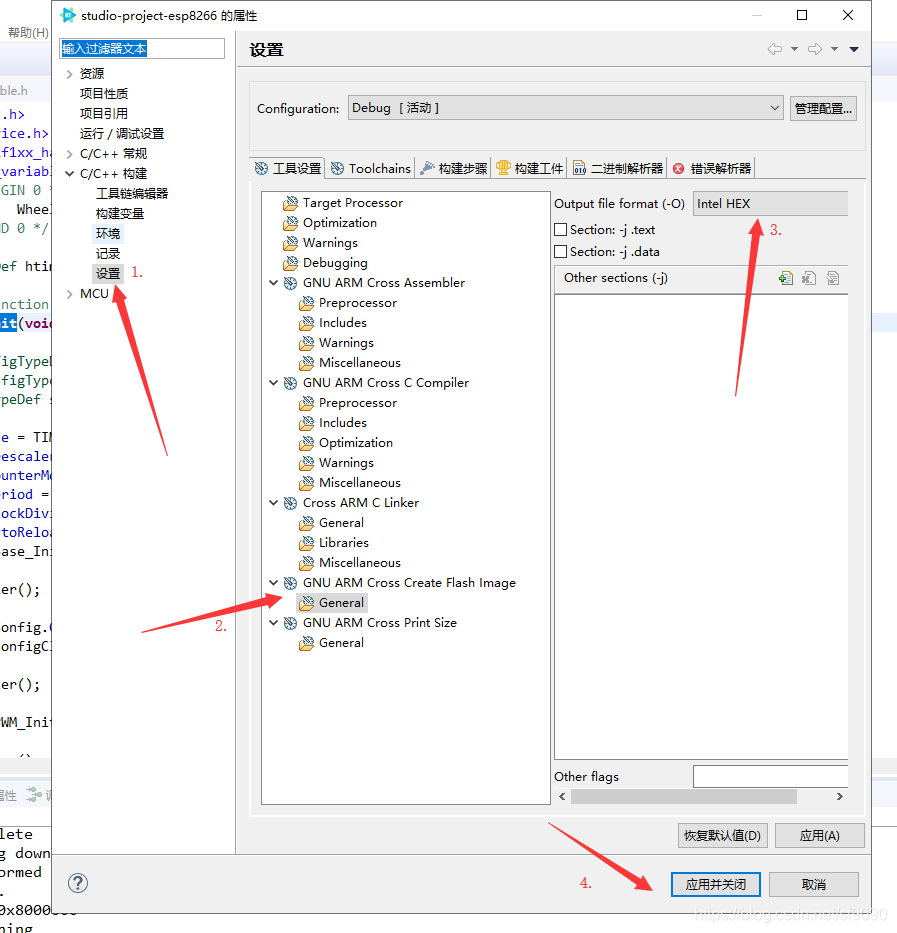
Task: Click the 取消 button
Action: point(814,884)
